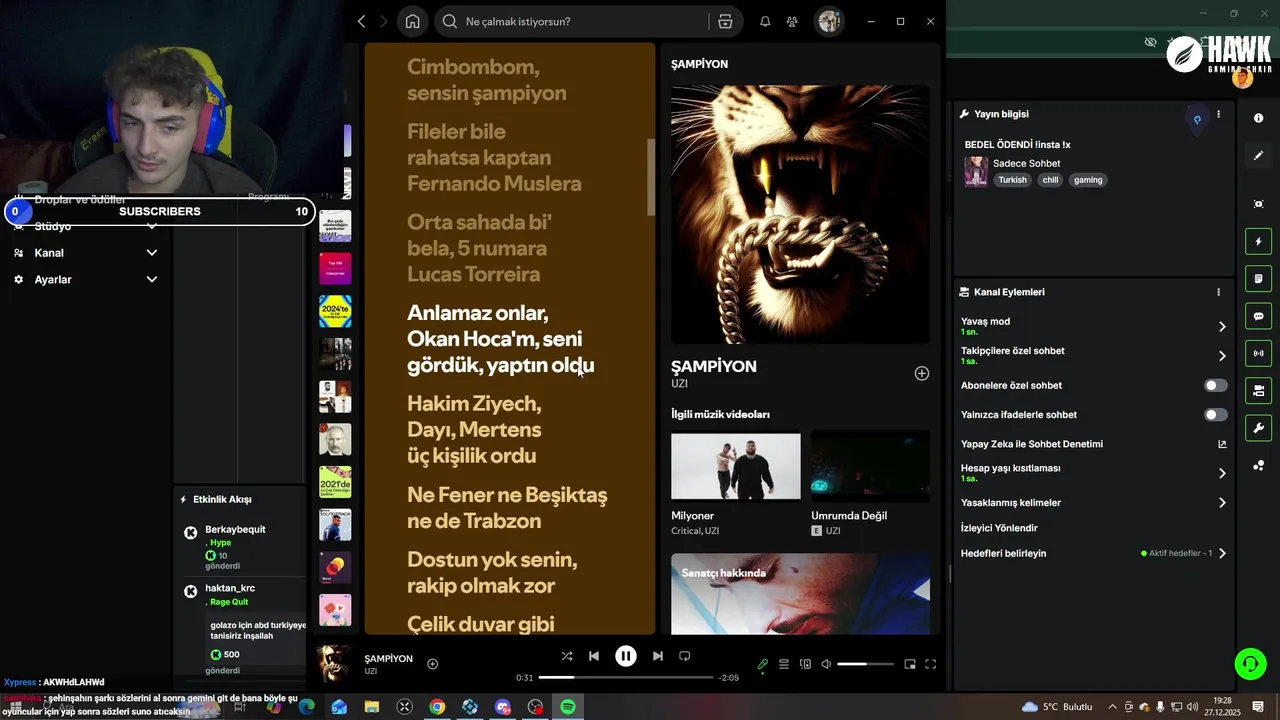Adjust the Spotify volume slider
1280x720 pixels.
click(x=865, y=664)
